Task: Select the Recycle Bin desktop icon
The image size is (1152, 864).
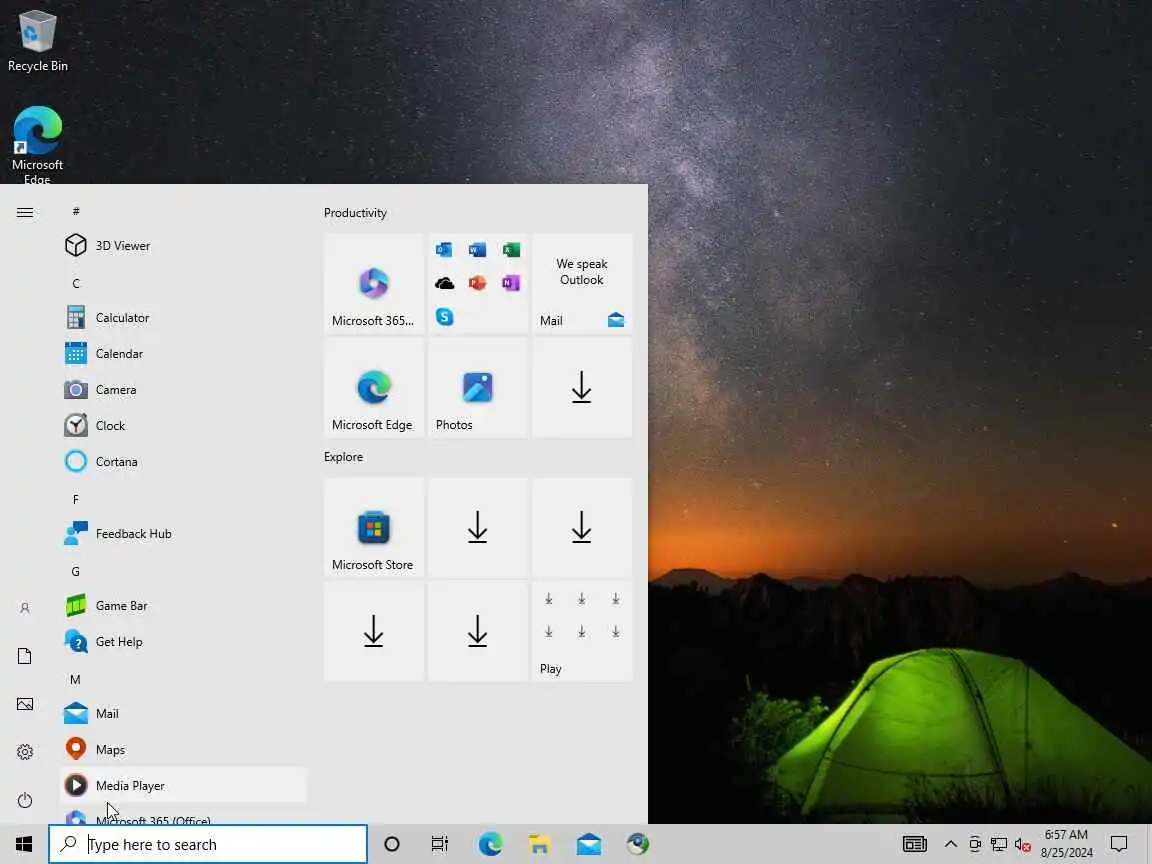Action: 37,41
